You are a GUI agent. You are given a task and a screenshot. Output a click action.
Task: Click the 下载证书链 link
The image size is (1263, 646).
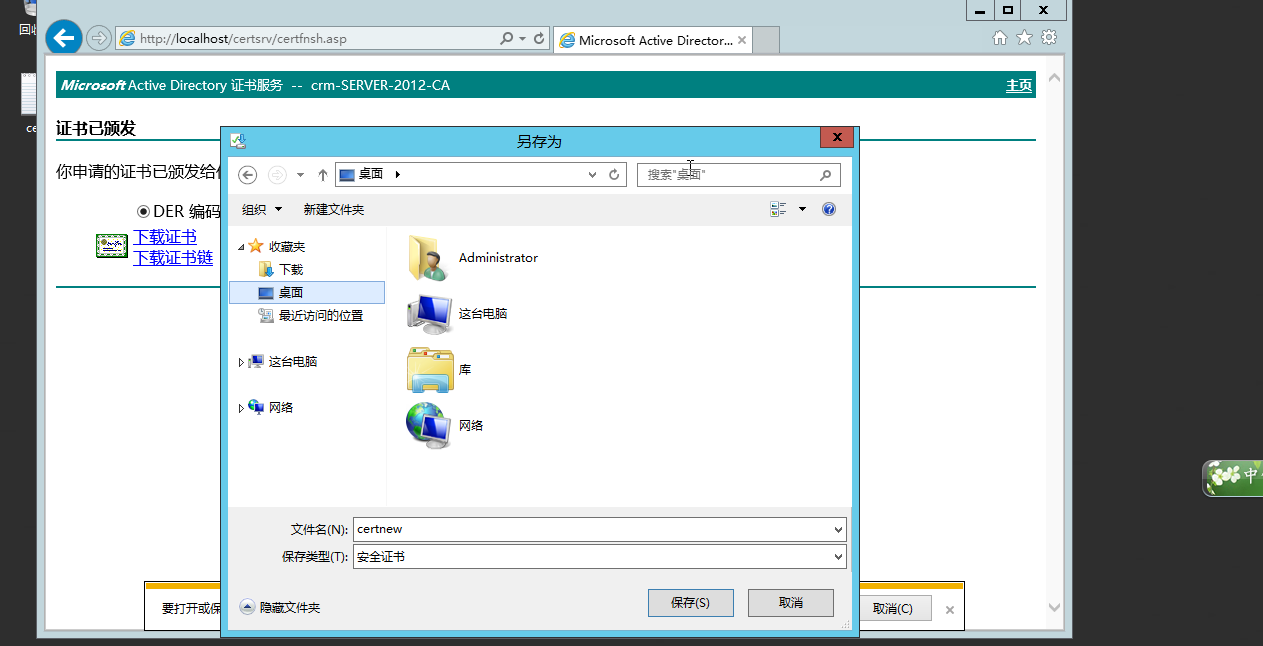[173, 258]
